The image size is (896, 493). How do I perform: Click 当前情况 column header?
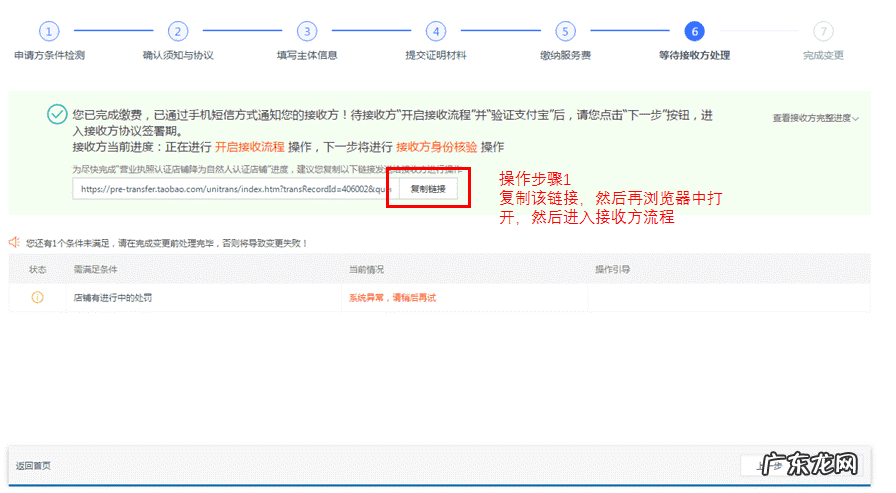pos(367,270)
